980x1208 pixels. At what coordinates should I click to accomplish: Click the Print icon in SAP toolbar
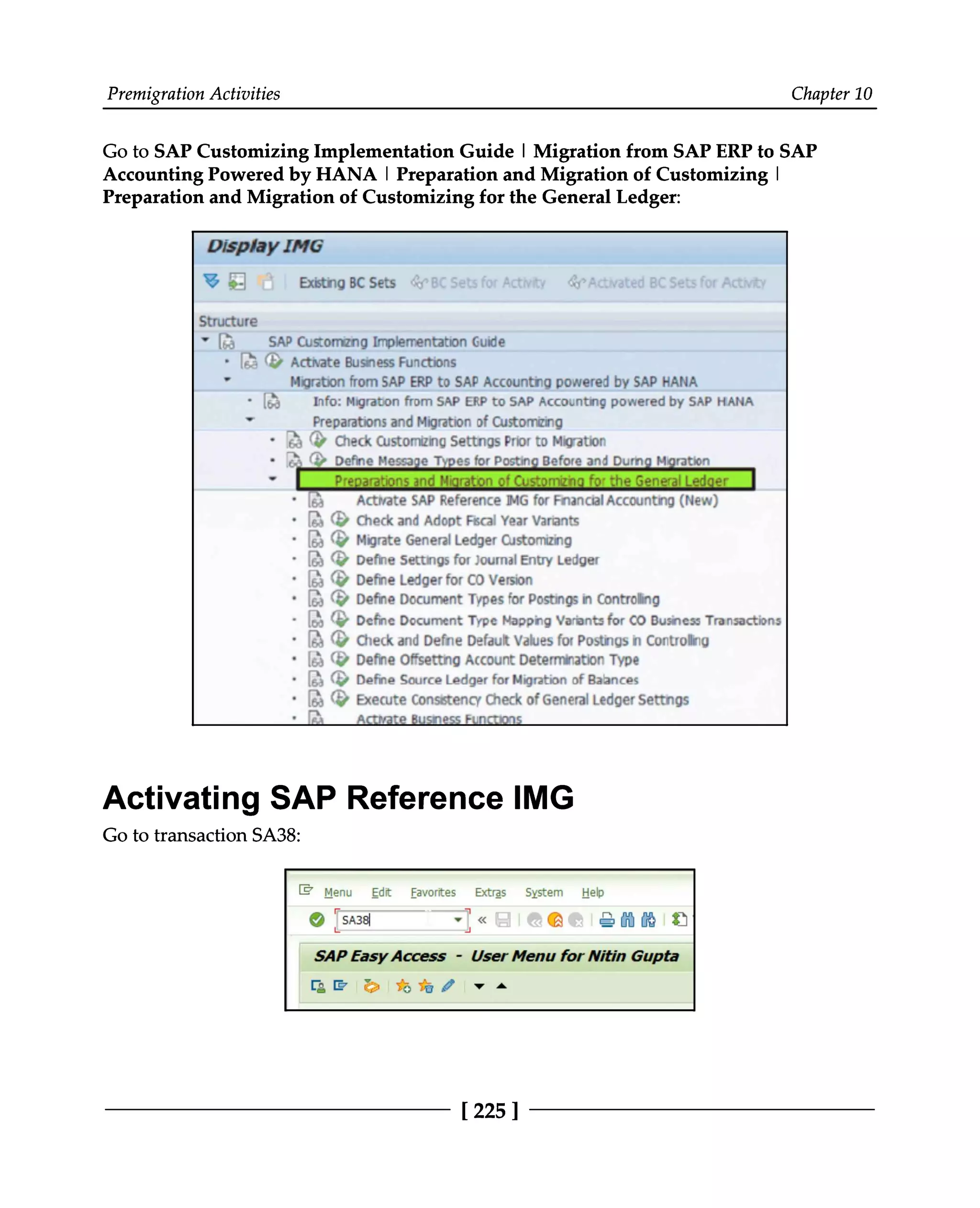(607, 920)
